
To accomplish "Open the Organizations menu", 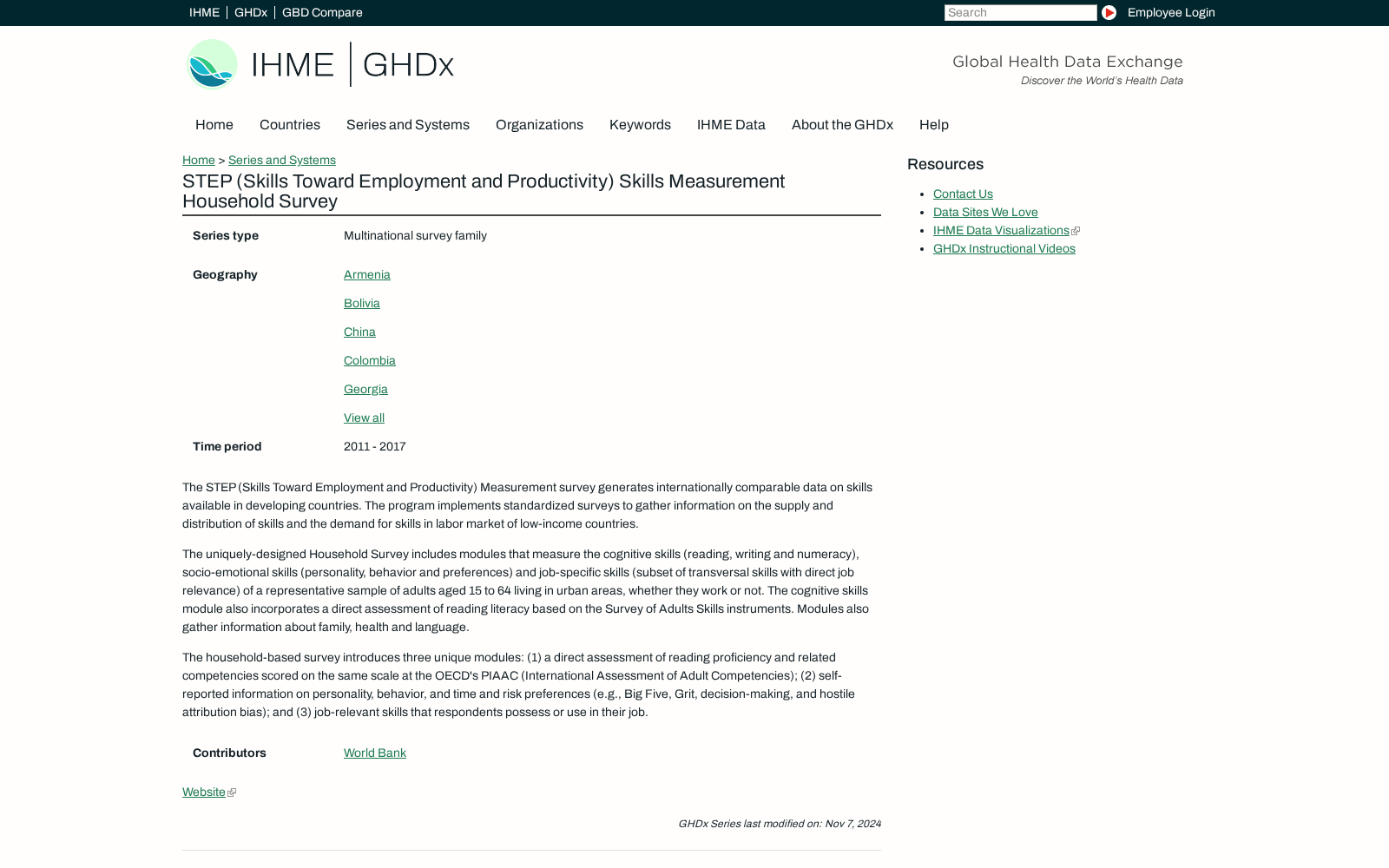I will coord(539,125).
